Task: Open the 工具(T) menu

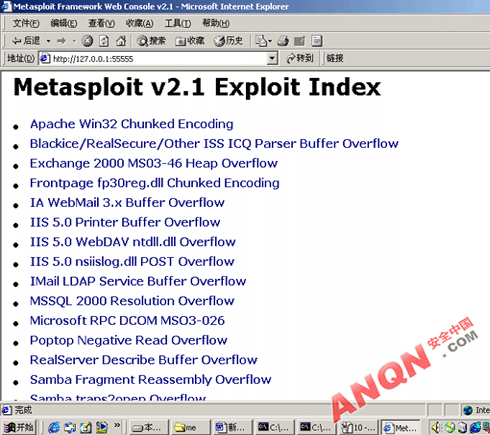Action: pos(178,23)
